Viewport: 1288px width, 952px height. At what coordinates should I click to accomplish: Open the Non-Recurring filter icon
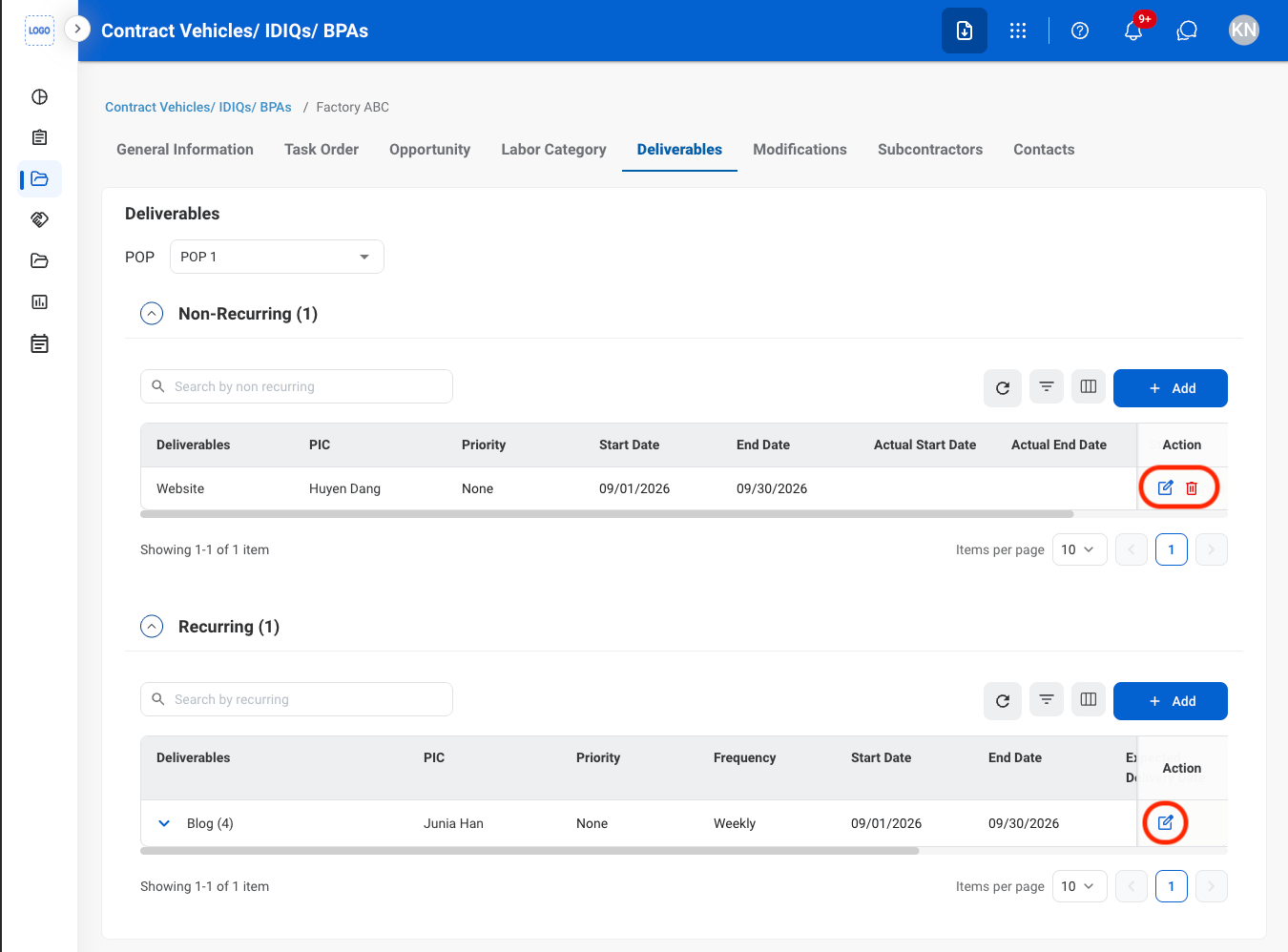1047,386
